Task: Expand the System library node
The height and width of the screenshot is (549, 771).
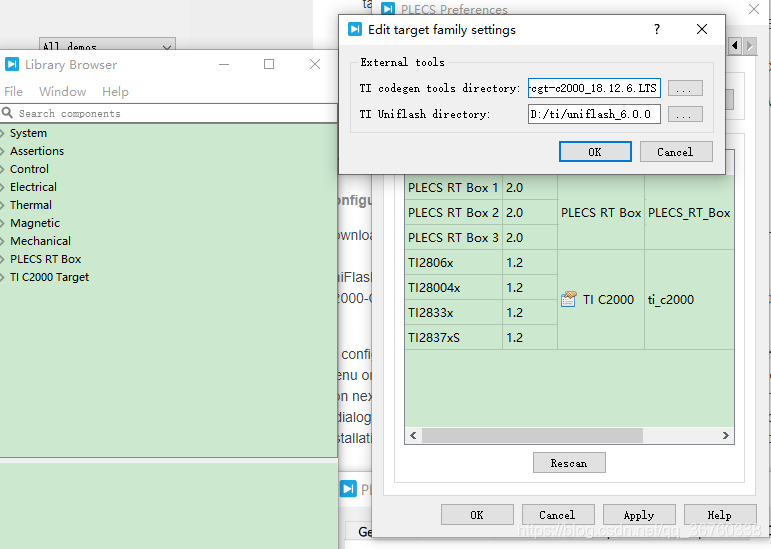Action: 2,133
